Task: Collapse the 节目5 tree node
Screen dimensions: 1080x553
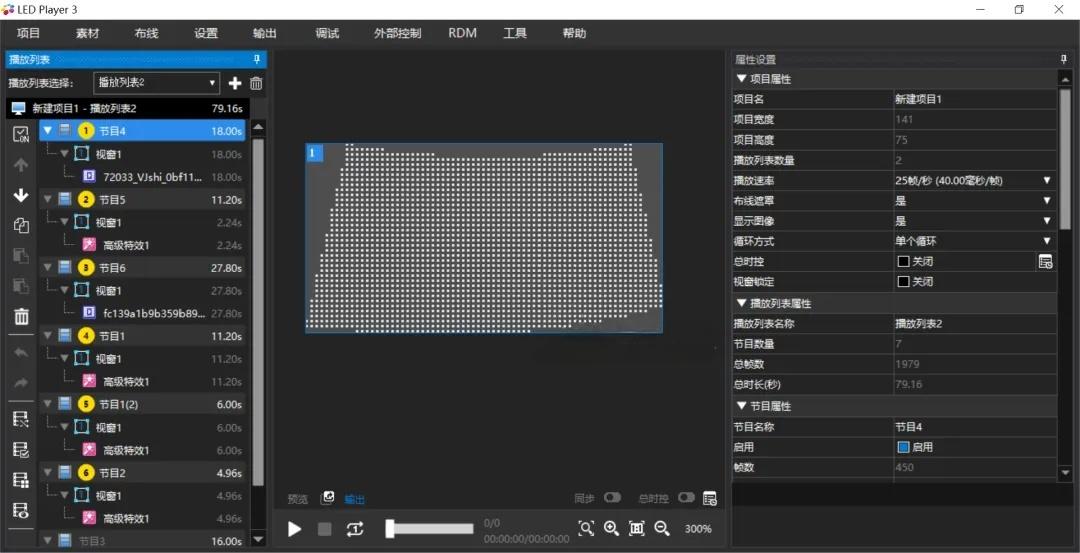Action: [48, 200]
